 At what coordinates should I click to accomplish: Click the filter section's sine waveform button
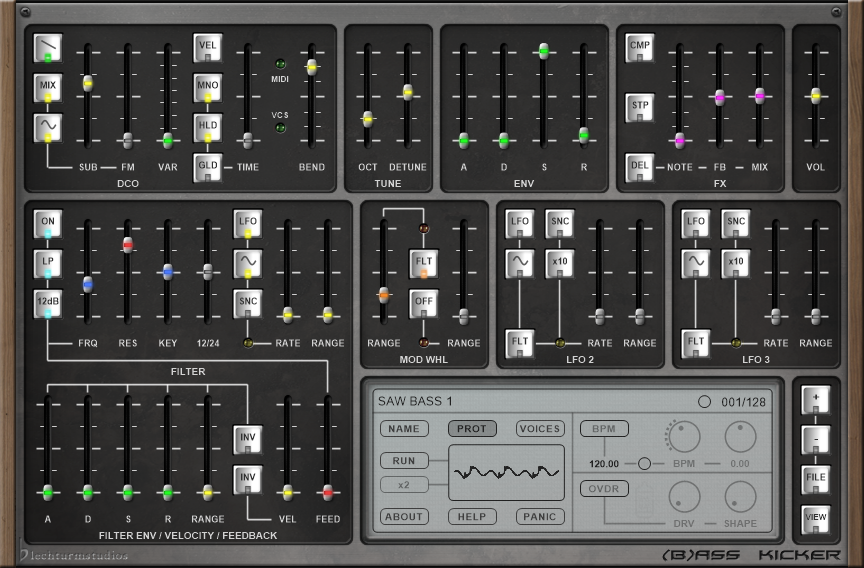247,263
